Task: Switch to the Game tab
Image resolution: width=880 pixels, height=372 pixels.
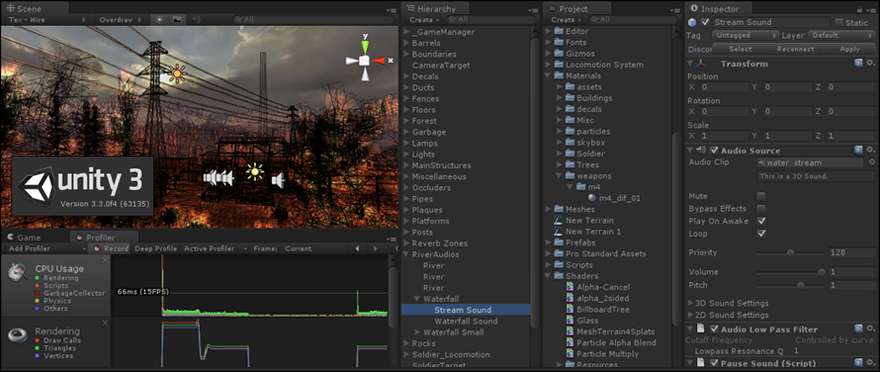Action: (24, 237)
